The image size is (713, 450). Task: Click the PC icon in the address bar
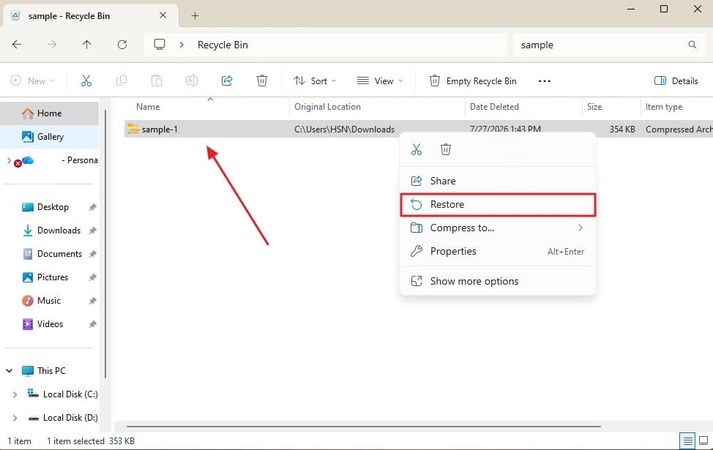160,45
